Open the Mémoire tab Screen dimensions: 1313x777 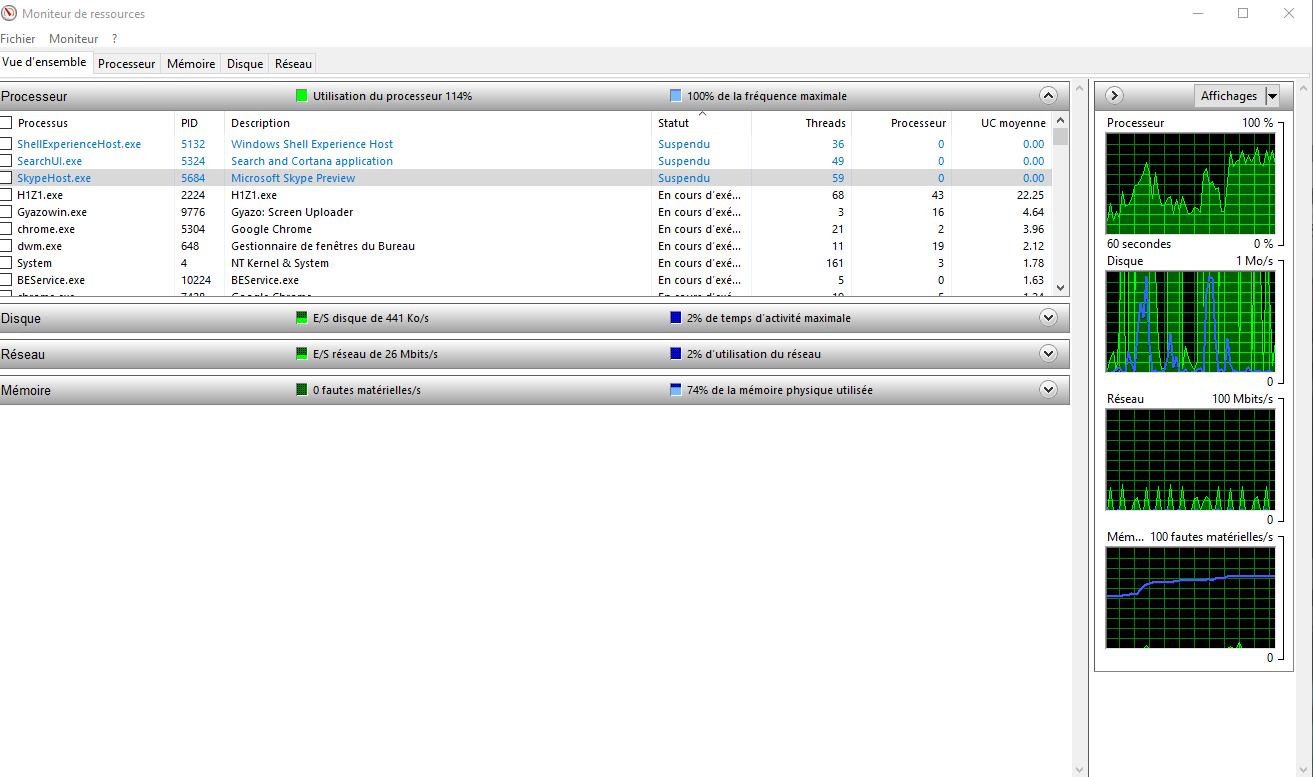(191, 64)
